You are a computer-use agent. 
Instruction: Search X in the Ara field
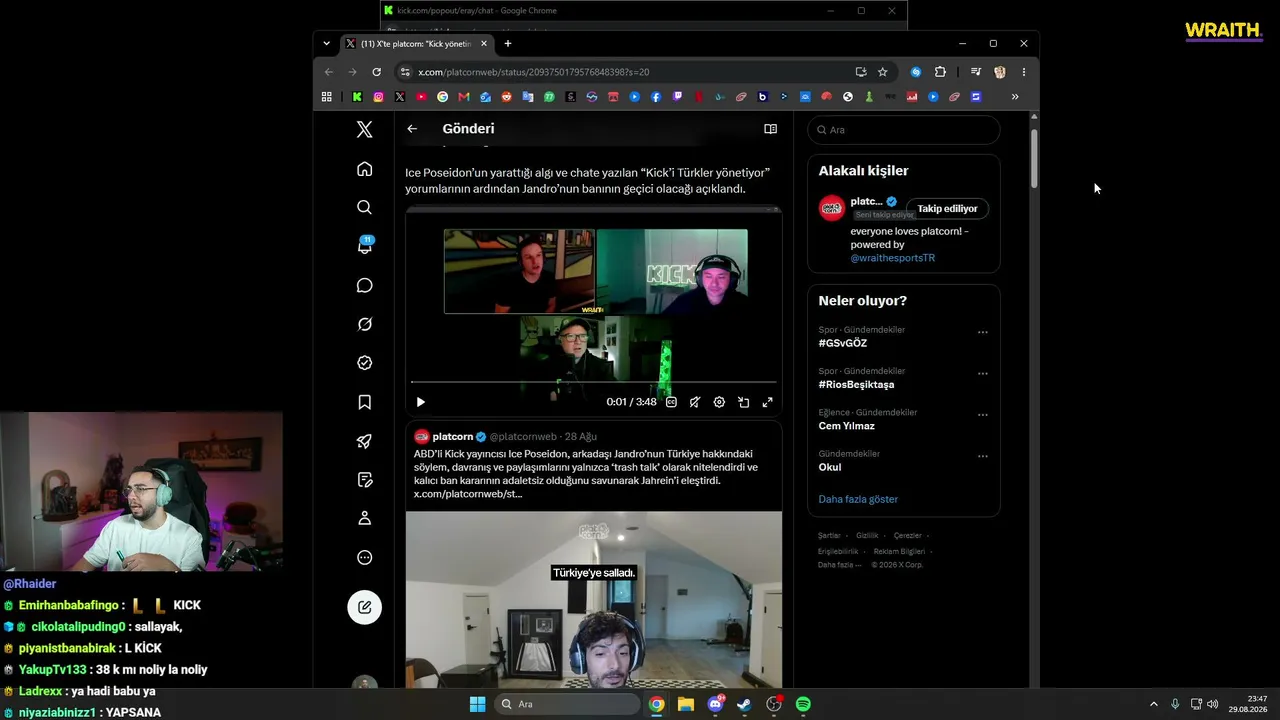pyautogui.click(x=904, y=130)
